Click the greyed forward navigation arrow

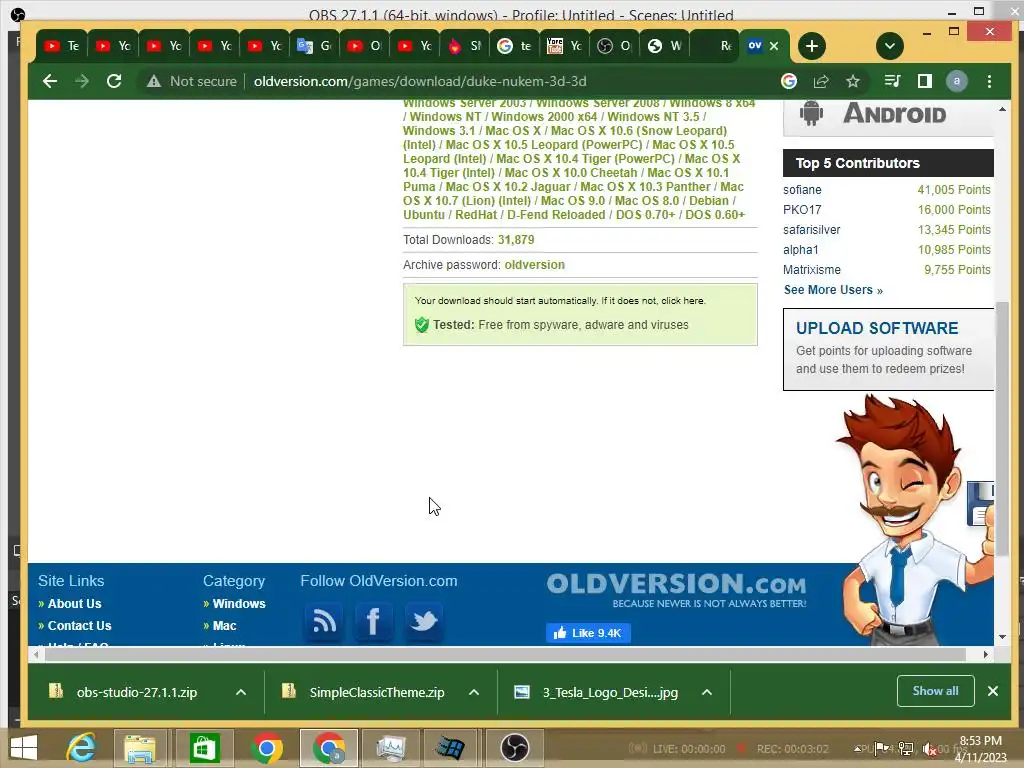click(x=82, y=81)
